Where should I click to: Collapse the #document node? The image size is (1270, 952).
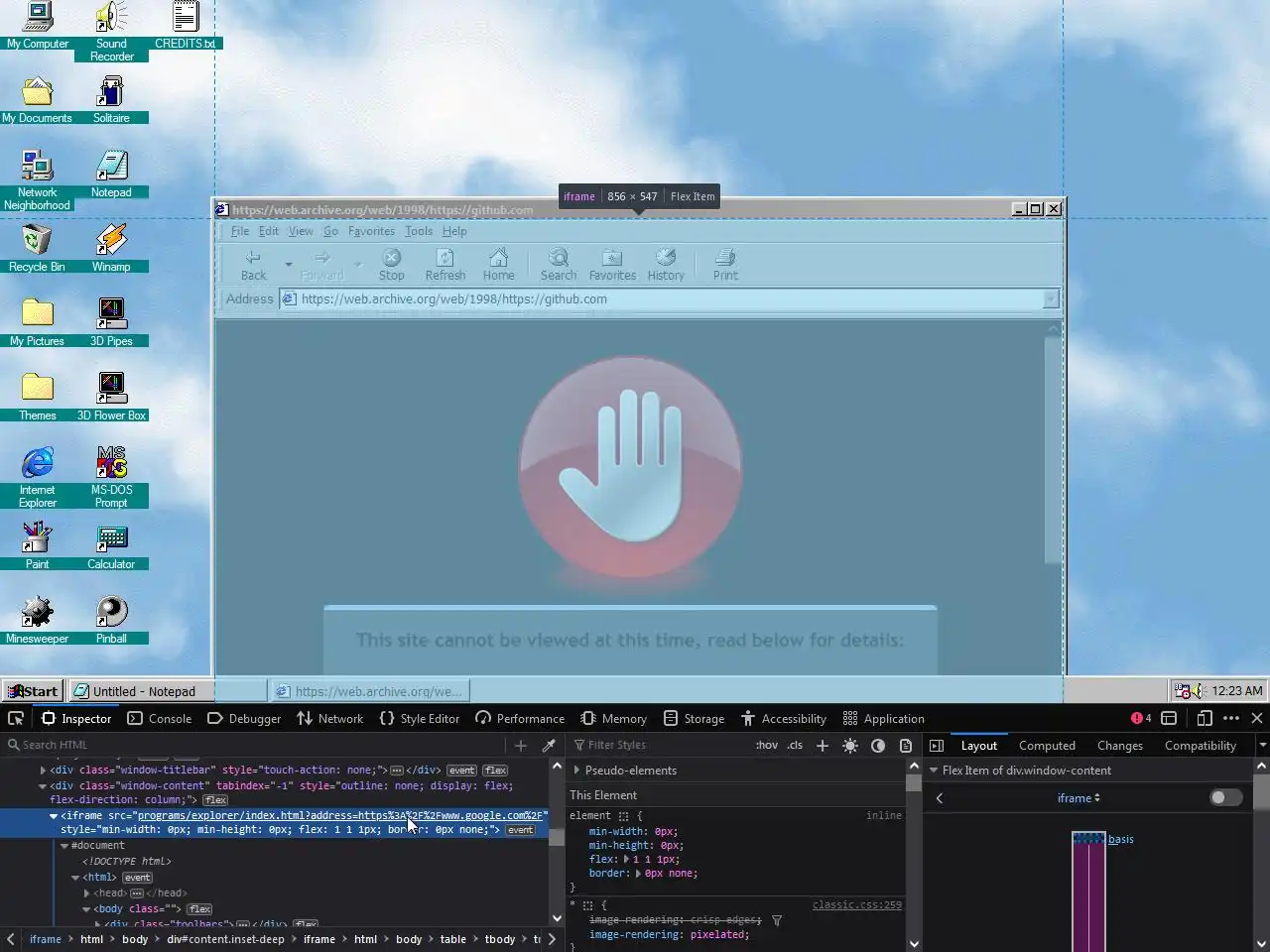pos(64,845)
